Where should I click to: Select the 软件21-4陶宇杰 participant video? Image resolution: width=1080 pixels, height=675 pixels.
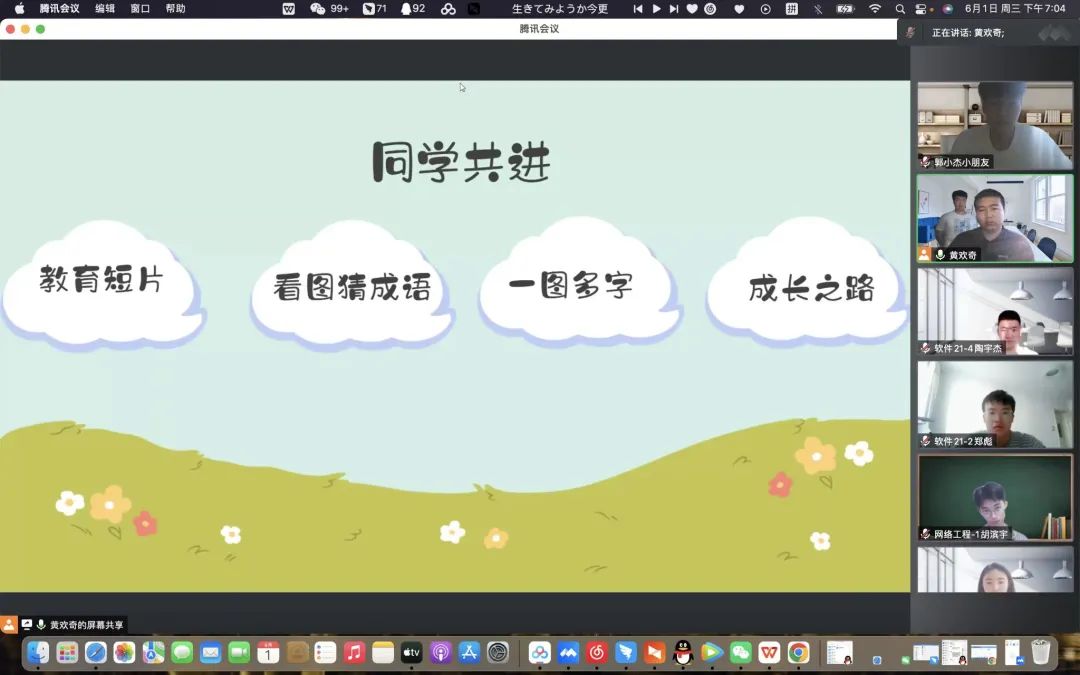[x=995, y=311]
